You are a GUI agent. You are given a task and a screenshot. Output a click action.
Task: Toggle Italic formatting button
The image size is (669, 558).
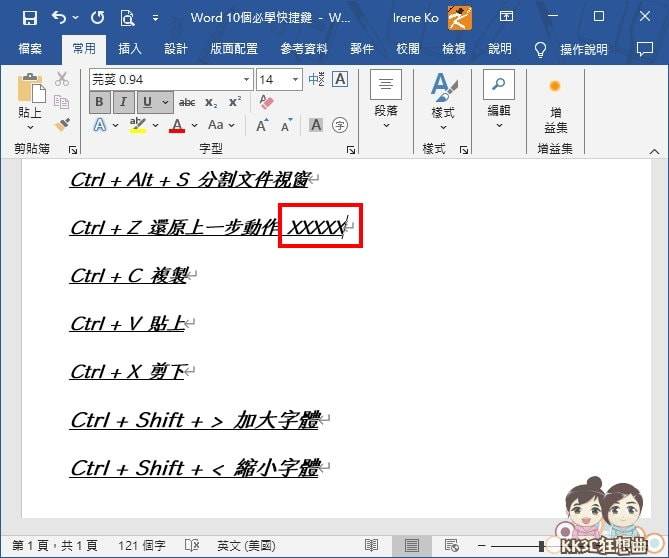pyautogui.click(x=123, y=102)
